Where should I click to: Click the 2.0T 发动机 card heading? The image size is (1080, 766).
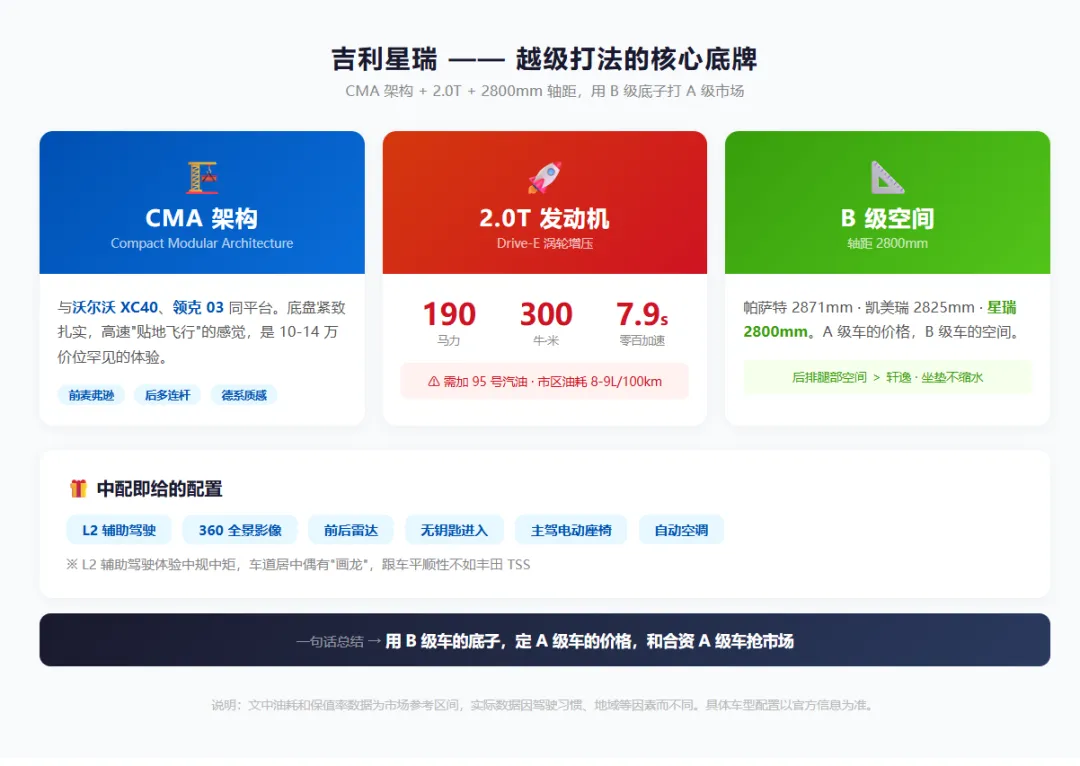tap(544, 218)
